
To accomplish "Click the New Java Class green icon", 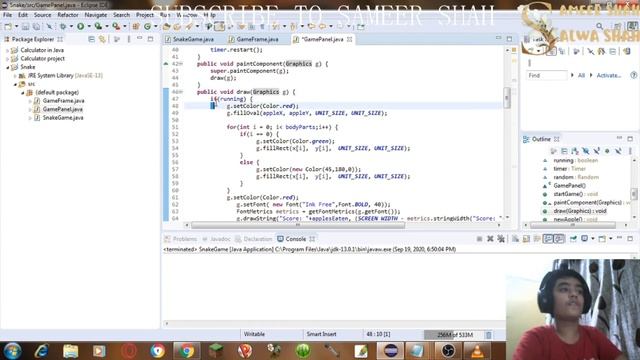I will 147,27.
